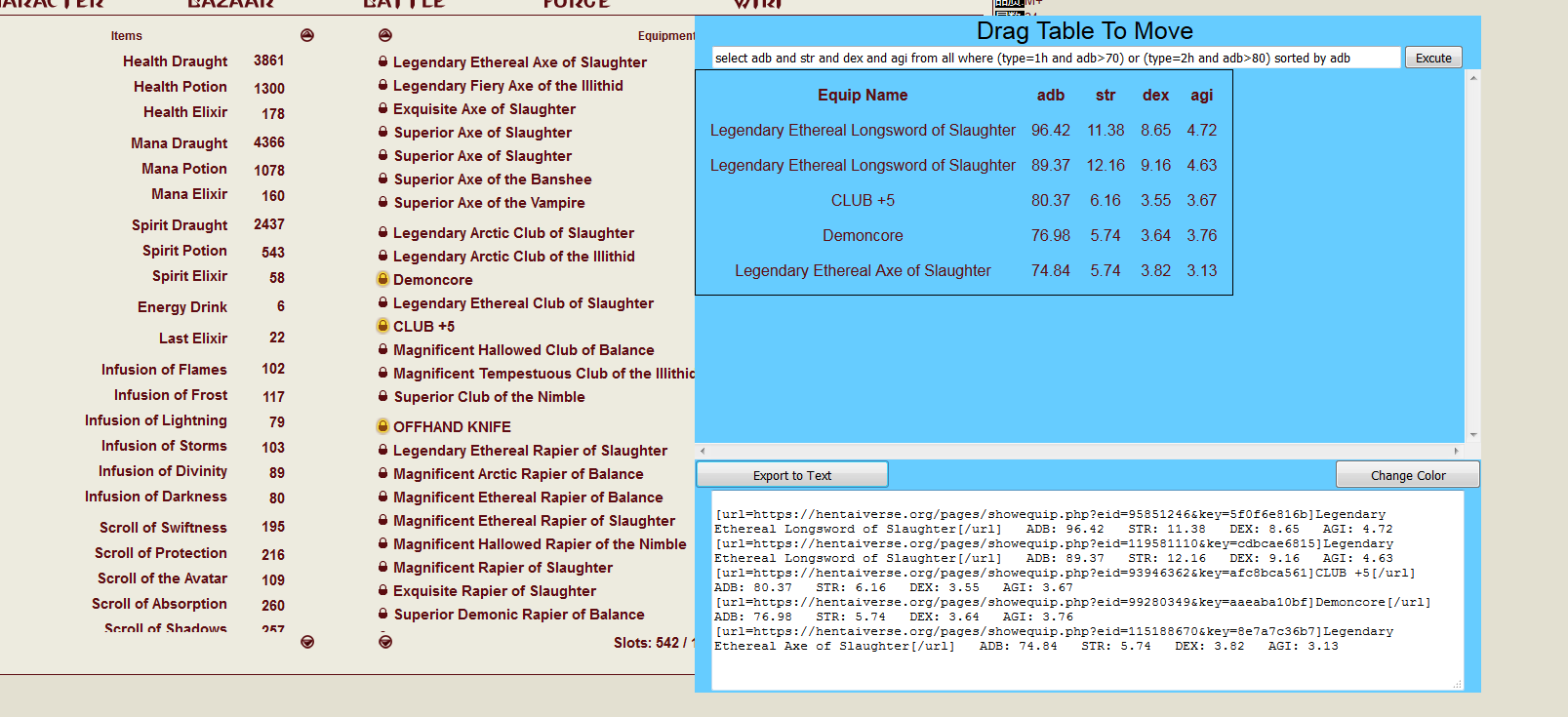The image size is (1568, 717).
Task: Select the Health Draught item
Action: click(x=176, y=61)
